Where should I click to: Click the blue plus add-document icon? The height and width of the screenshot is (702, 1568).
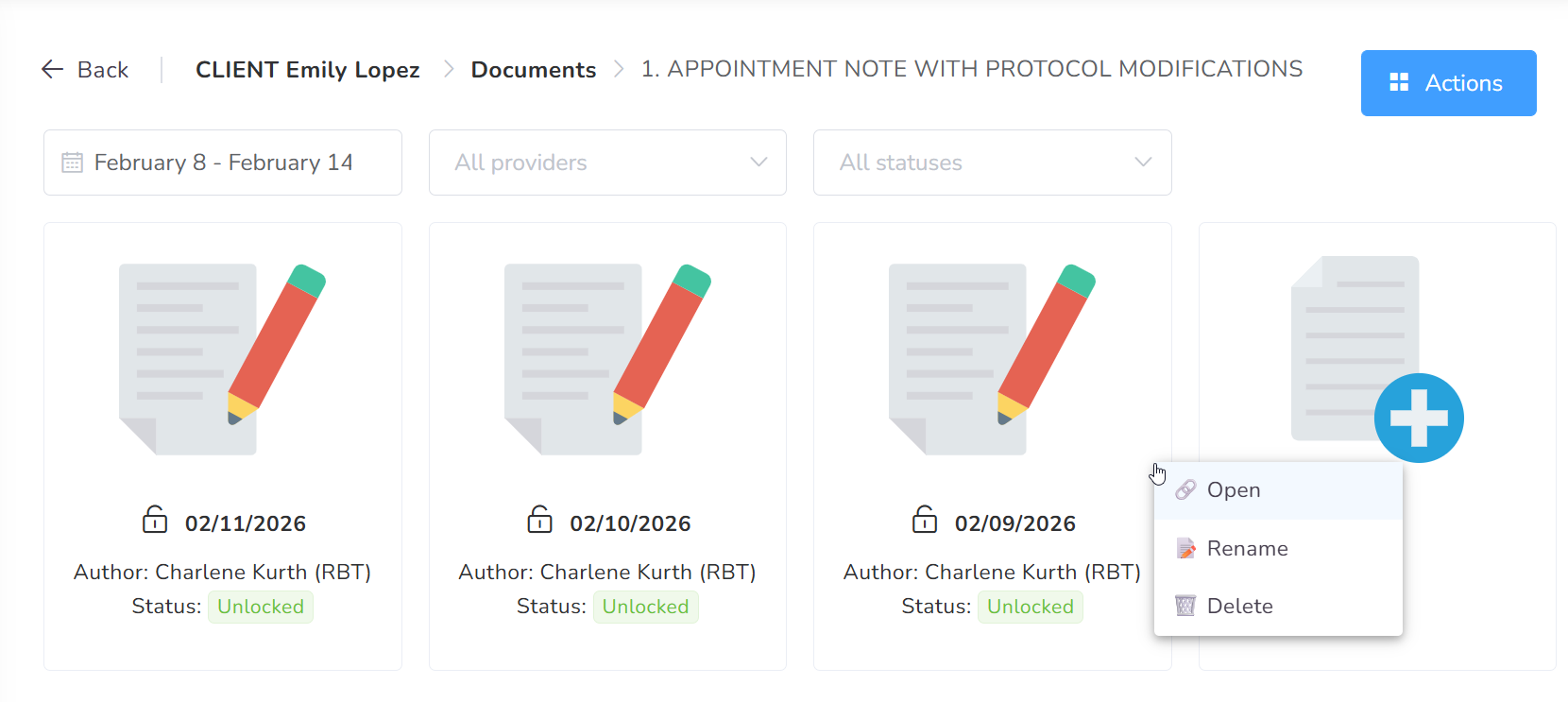pyautogui.click(x=1418, y=418)
